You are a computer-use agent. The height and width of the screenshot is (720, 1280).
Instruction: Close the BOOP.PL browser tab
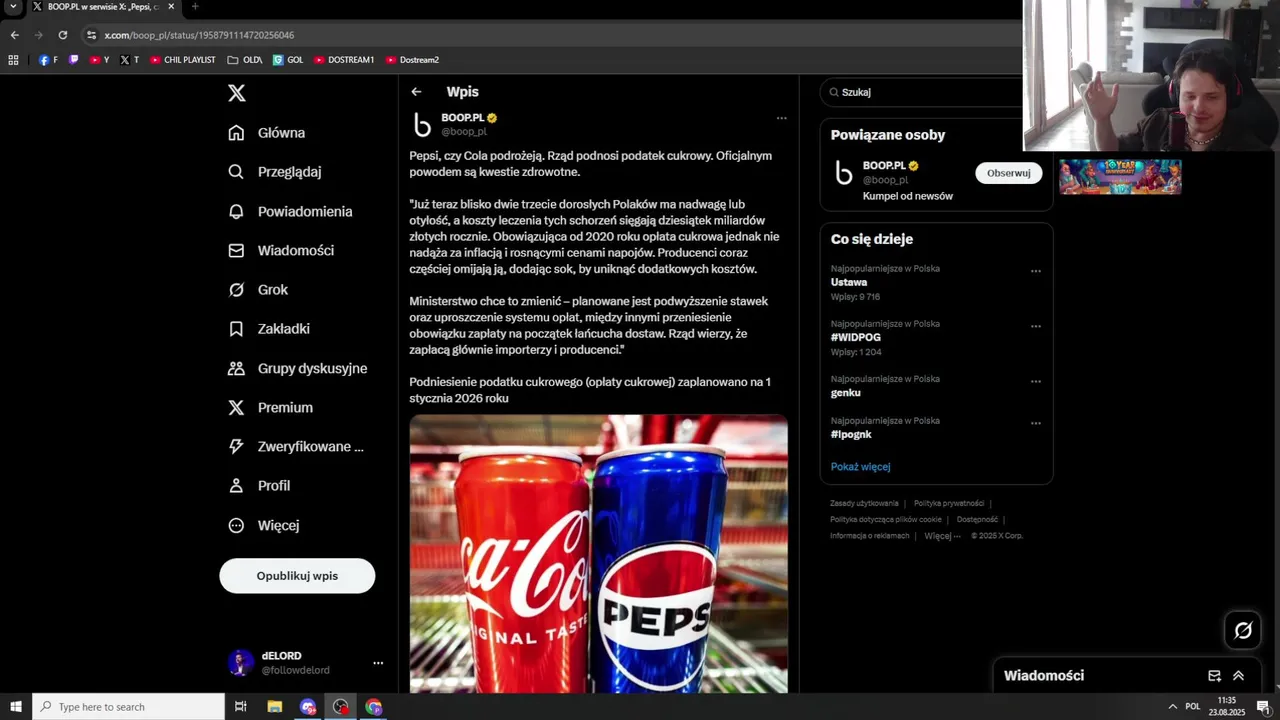tap(169, 6)
